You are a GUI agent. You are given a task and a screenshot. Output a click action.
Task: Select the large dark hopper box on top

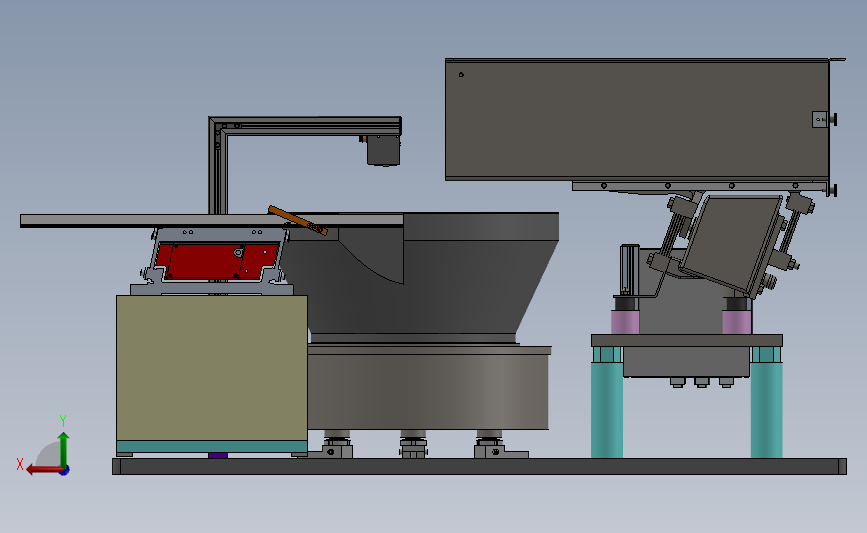(x=637, y=119)
